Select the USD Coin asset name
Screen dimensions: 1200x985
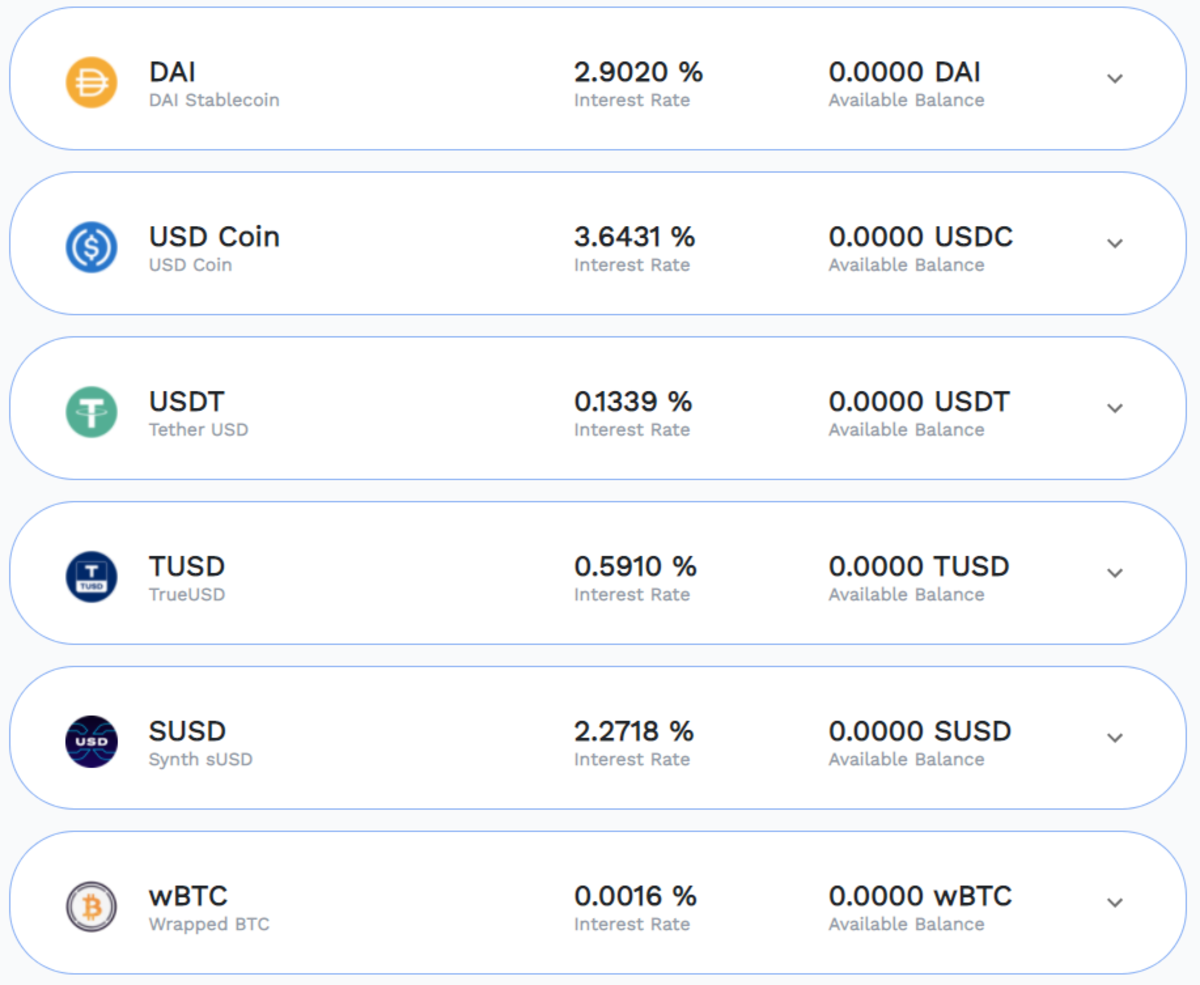click(x=214, y=236)
